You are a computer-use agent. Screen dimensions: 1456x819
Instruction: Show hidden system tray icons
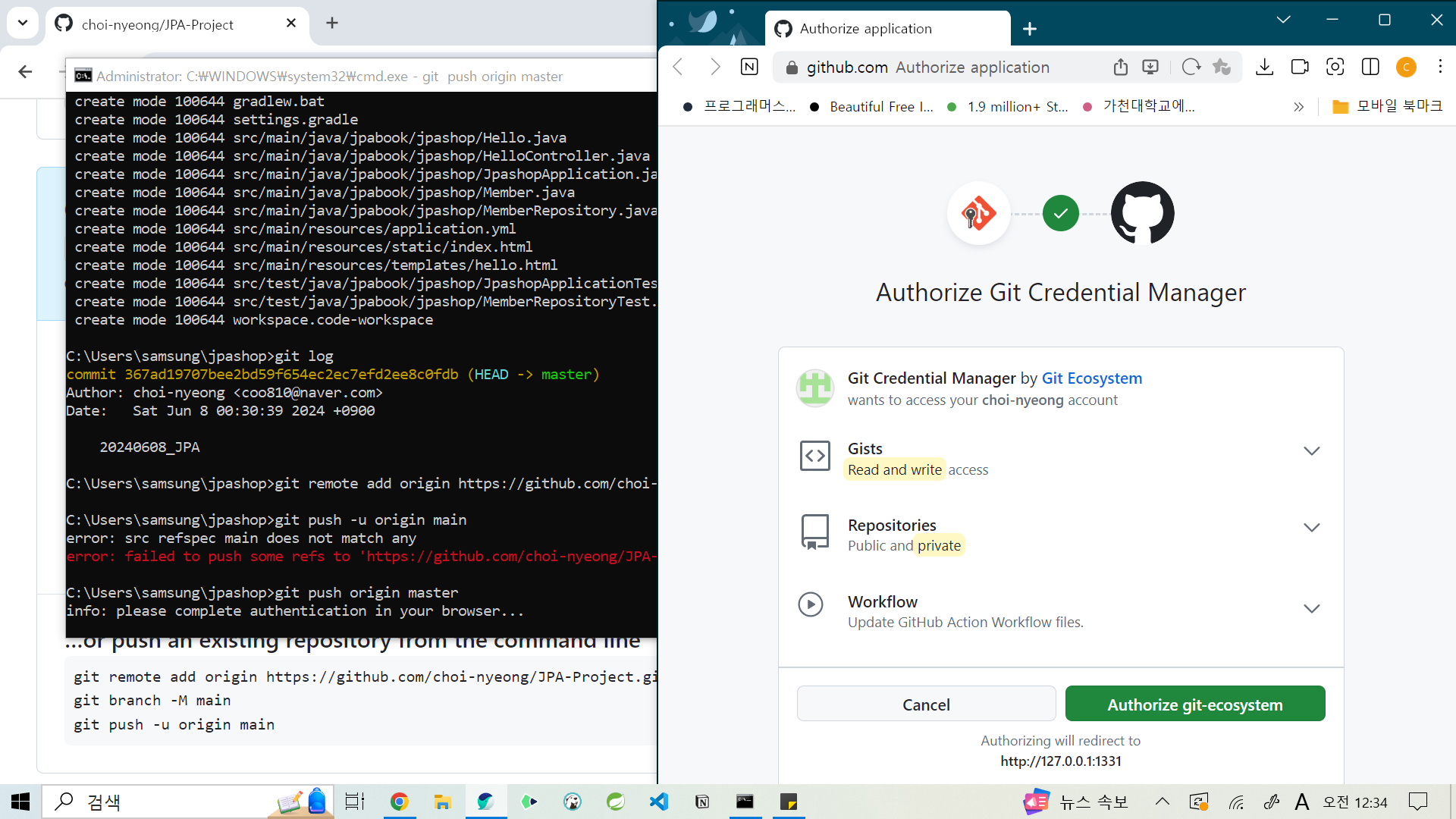coord(1162,802)
